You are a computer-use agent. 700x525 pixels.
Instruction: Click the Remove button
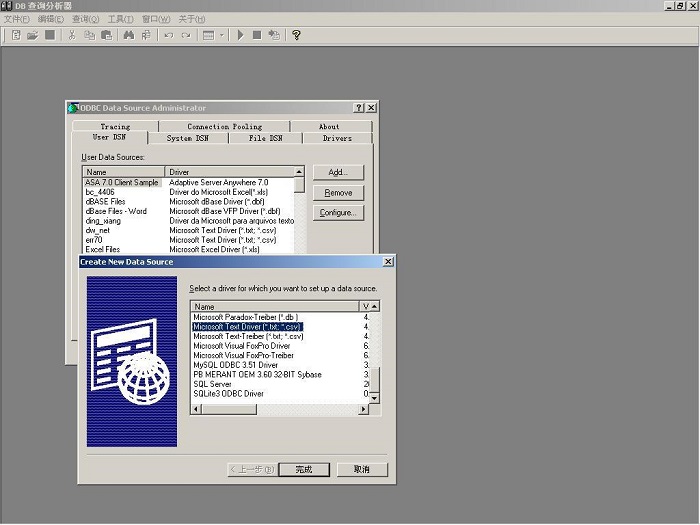(338, 193)
